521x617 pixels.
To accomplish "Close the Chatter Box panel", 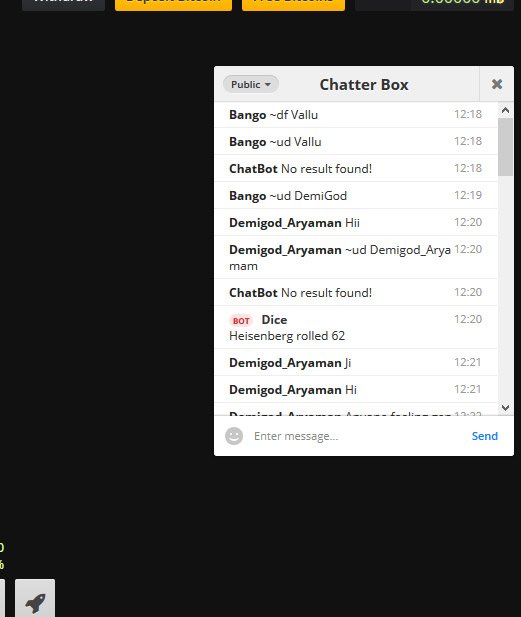I will point(497,84).
